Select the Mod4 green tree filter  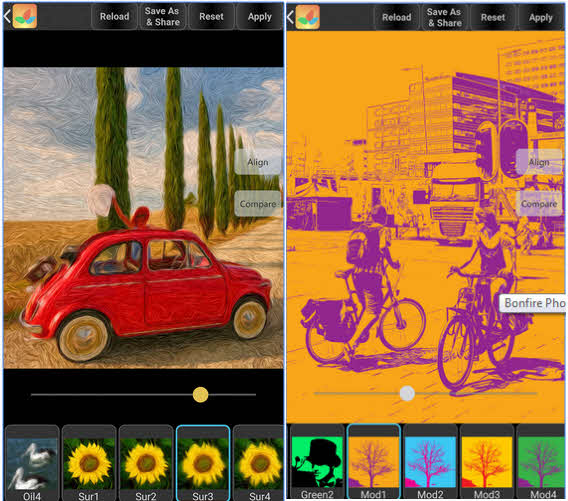(541, 462)
